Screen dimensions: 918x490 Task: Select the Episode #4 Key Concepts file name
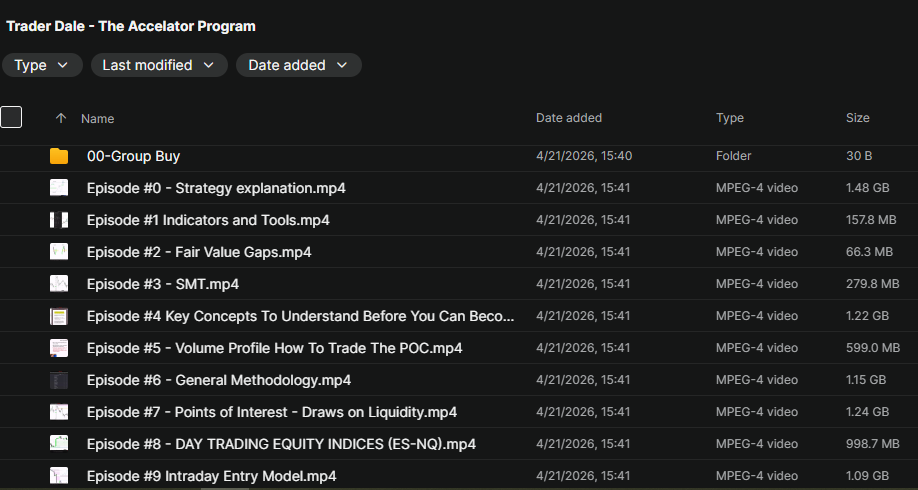(x=300, y=316)
